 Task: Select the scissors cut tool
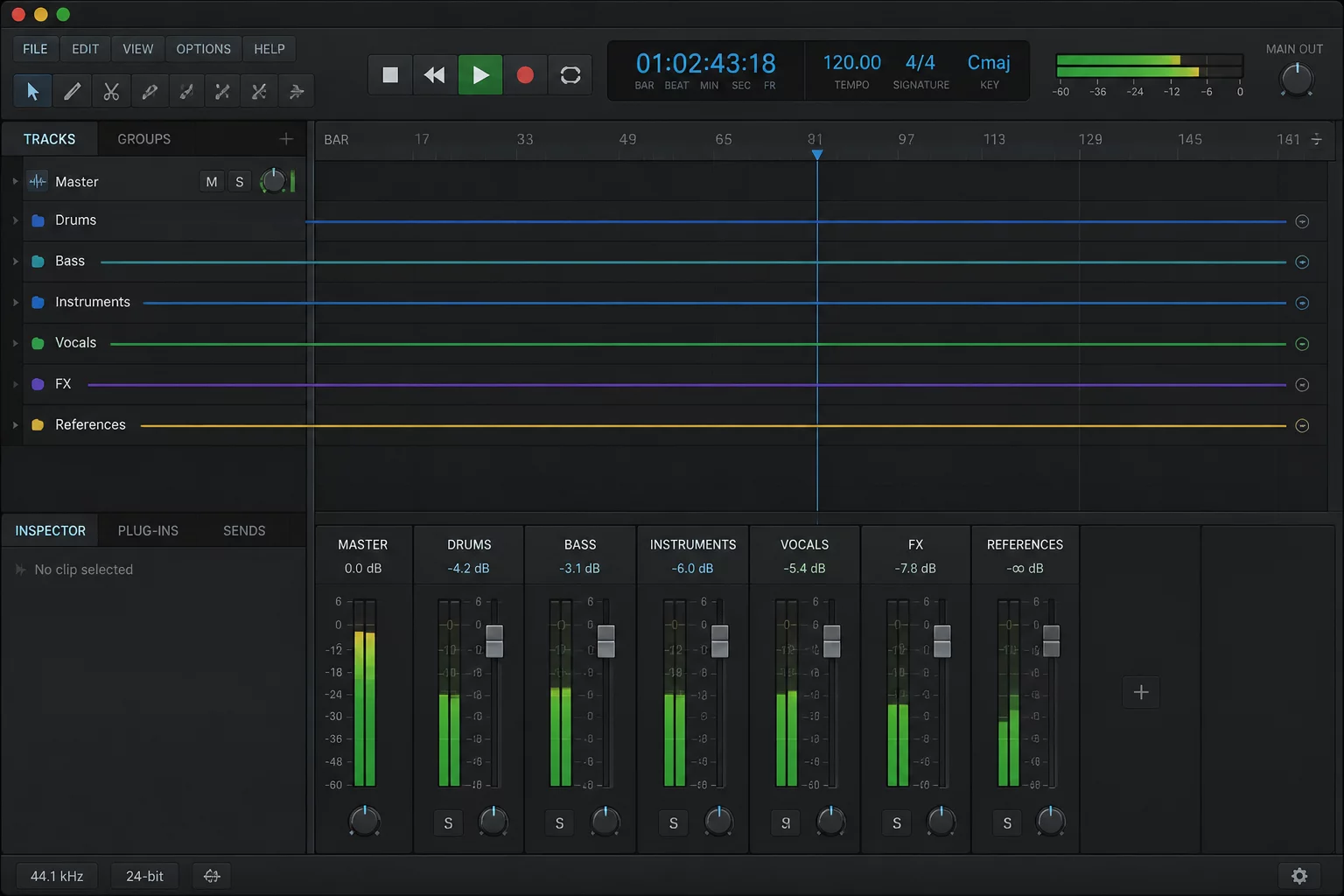pos(111,91)
